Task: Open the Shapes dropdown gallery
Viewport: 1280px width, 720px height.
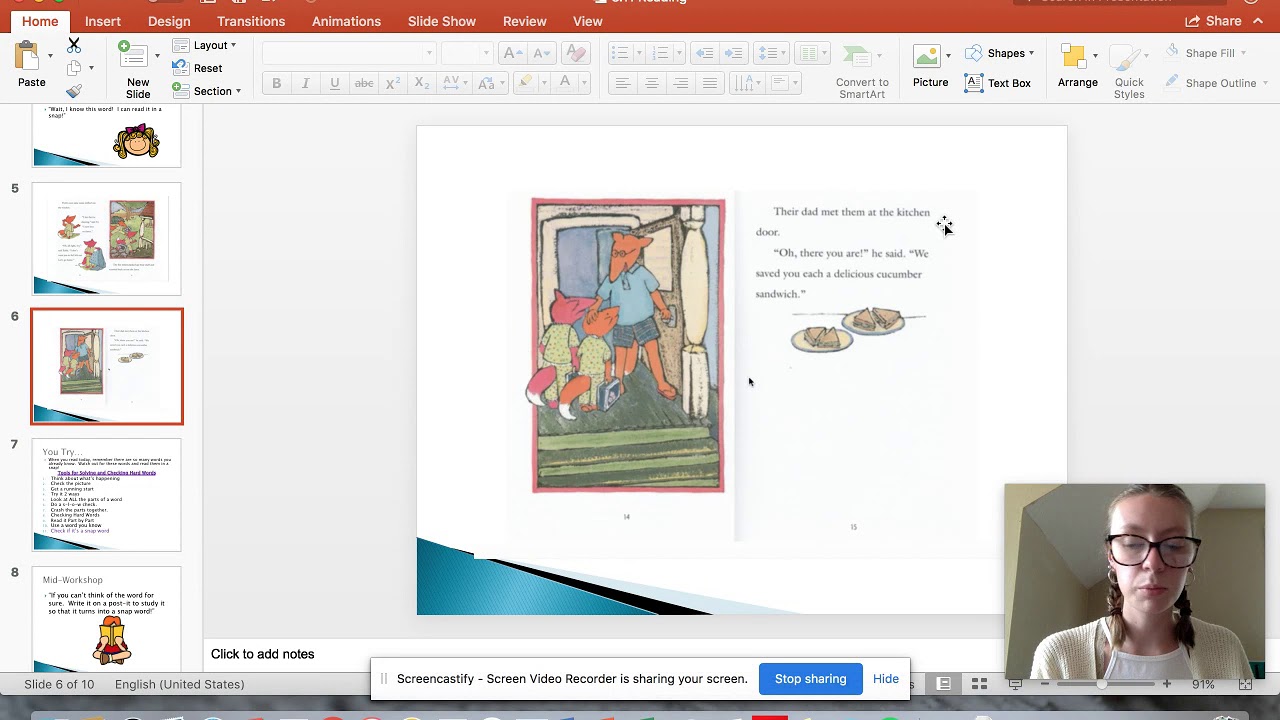Action: tap(1000, 53)
